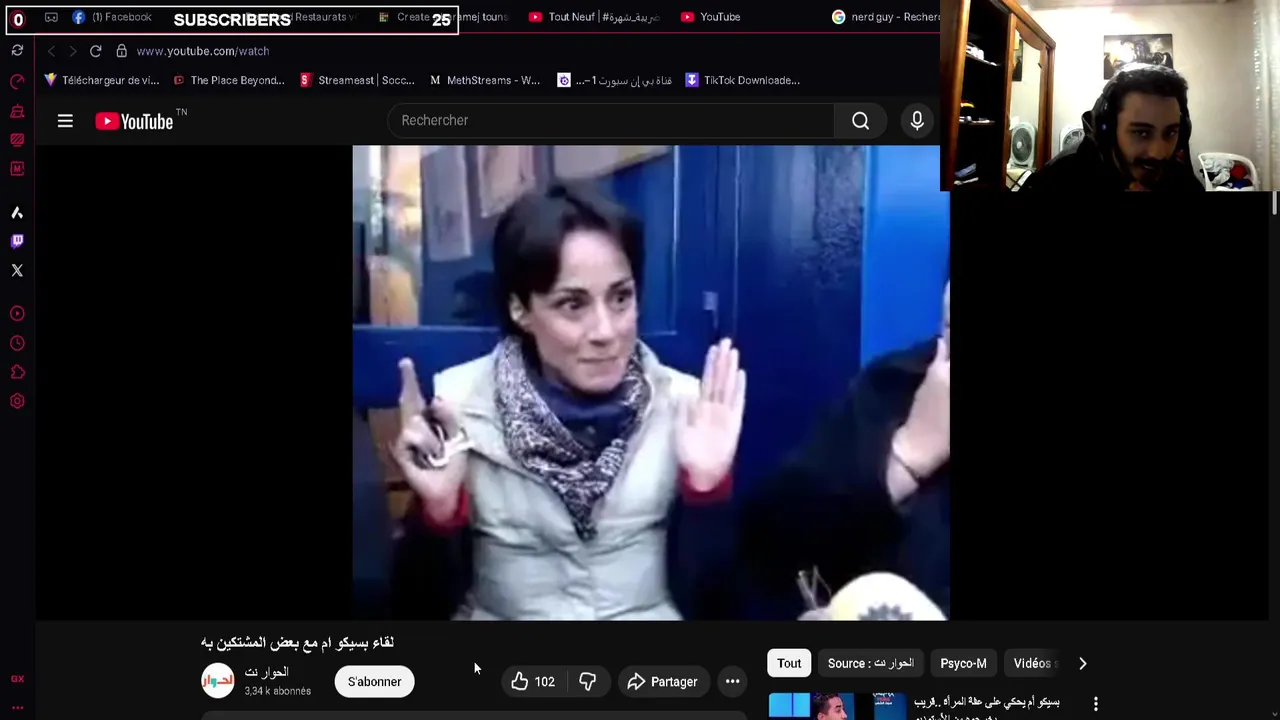Open Téléchargeur de vi... bookmark

(101, 80)
